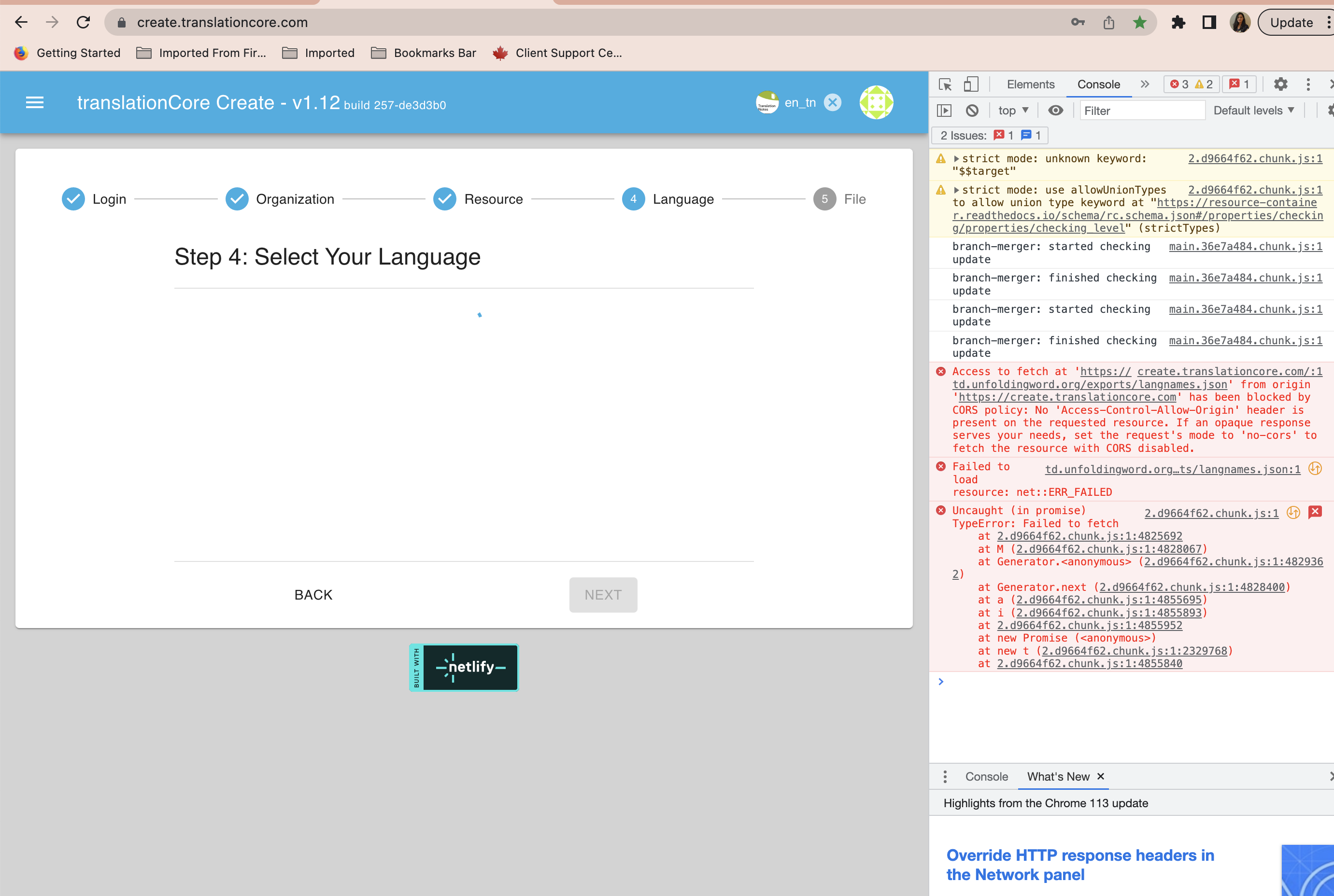Image resolution: width=1334 pixels, height=896 pixels.
Task: Click the Default levels dropdown in DevTools
Action: [1252, 110]
